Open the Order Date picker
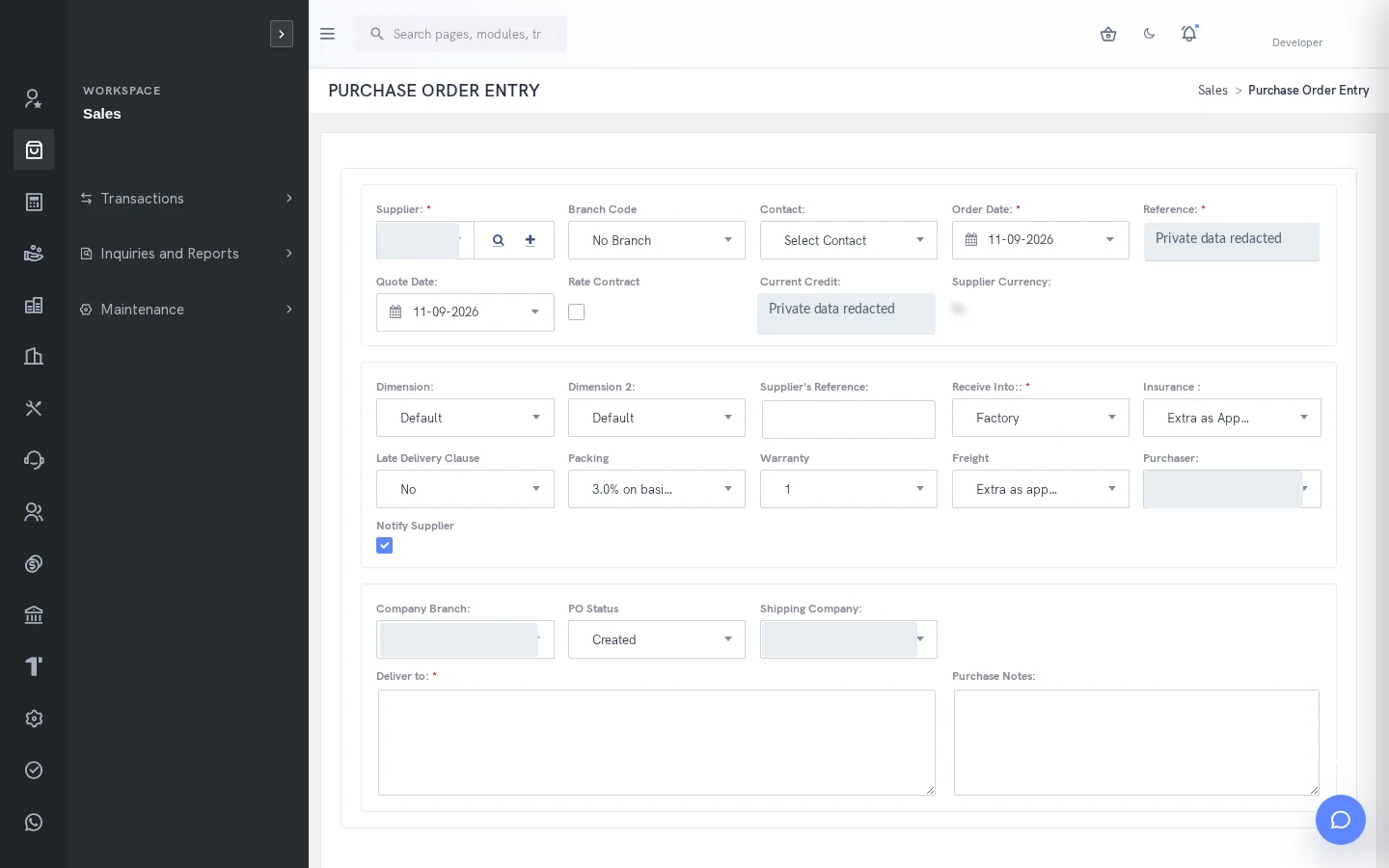This screenshot has width=1389, height=868. (1041, 240)
